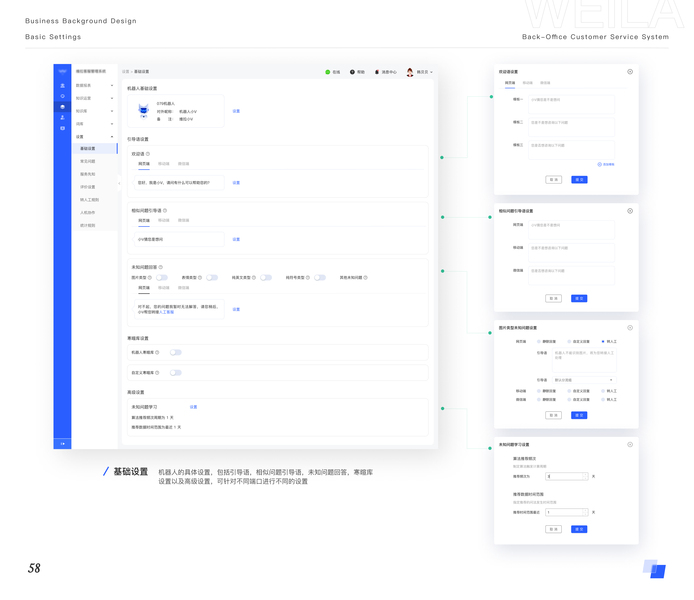Switch to 微信端 tab under 相似问题引导语

point(184,220)
